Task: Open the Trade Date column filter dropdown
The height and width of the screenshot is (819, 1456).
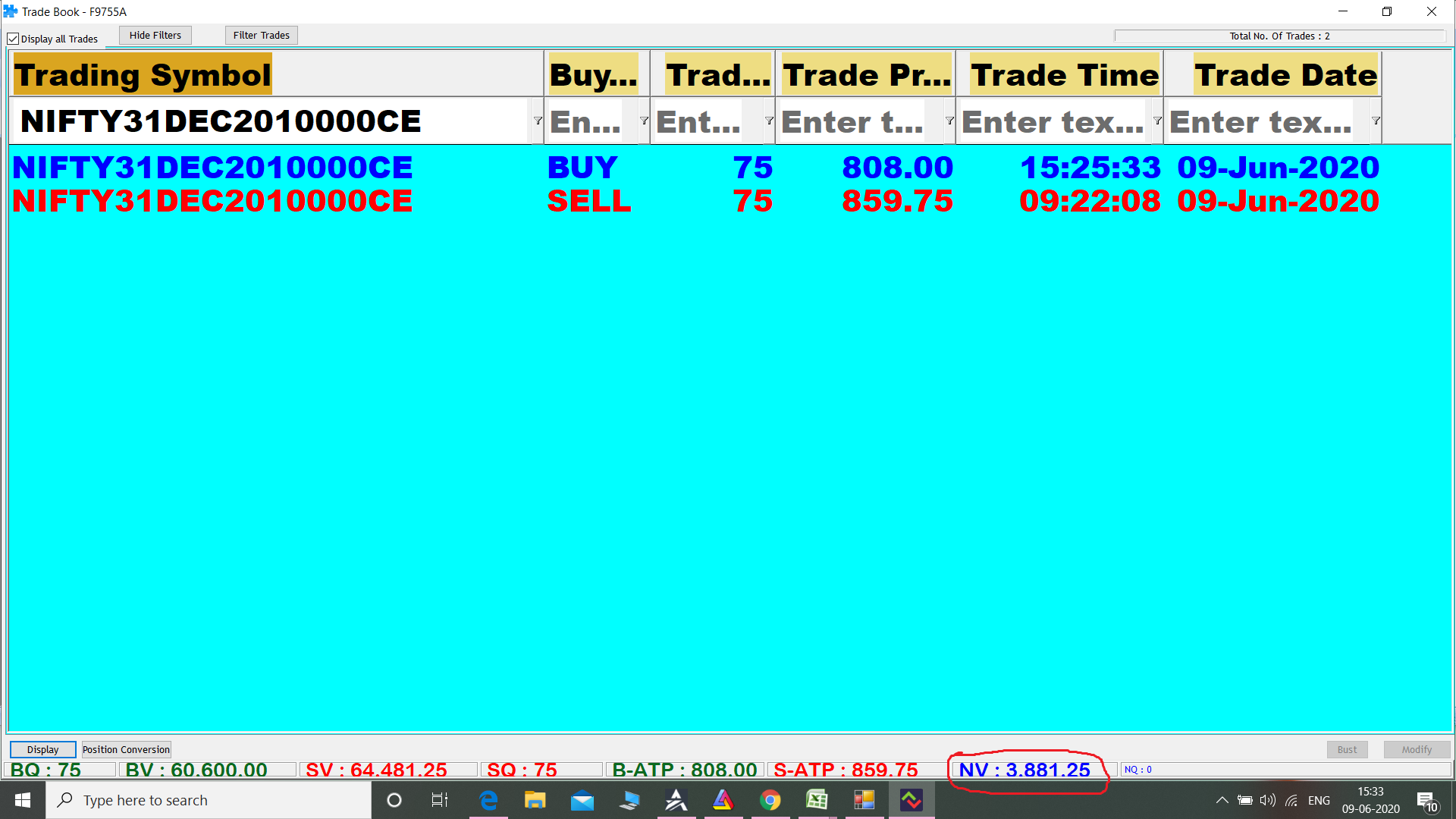Action: [x=1375, y=121]
